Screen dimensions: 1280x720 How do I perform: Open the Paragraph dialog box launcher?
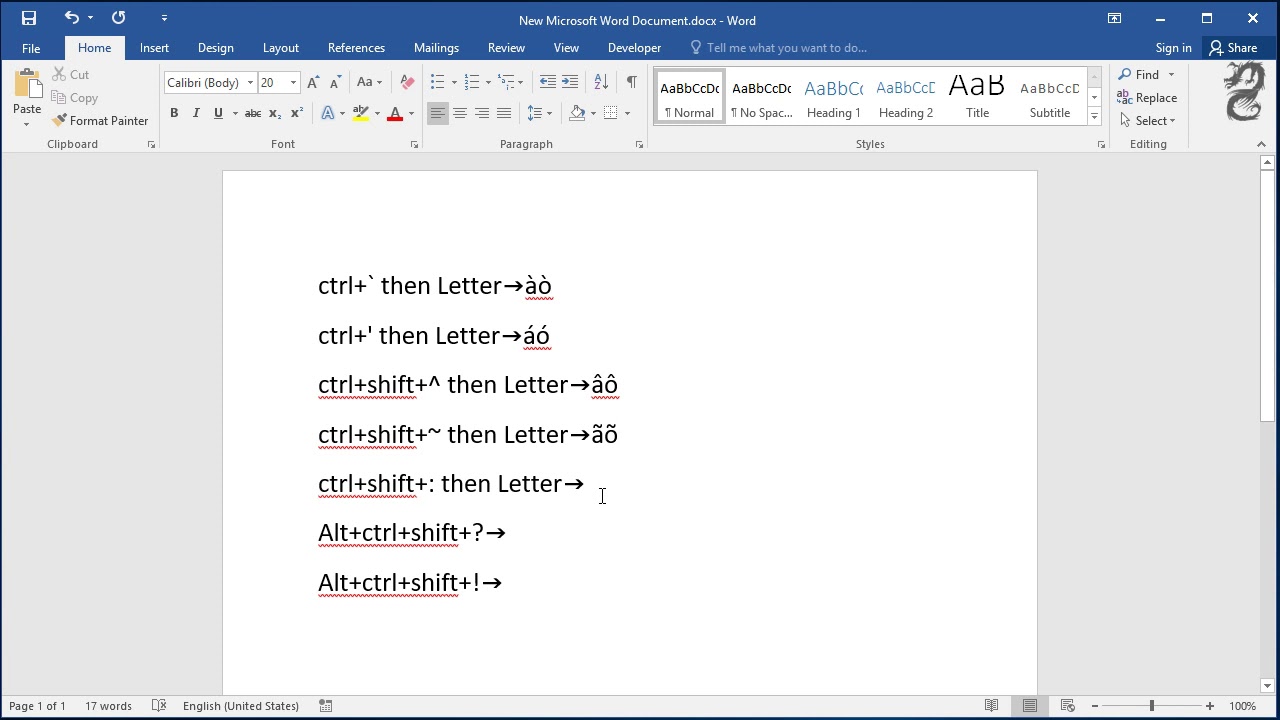click(x=639, y=145)
